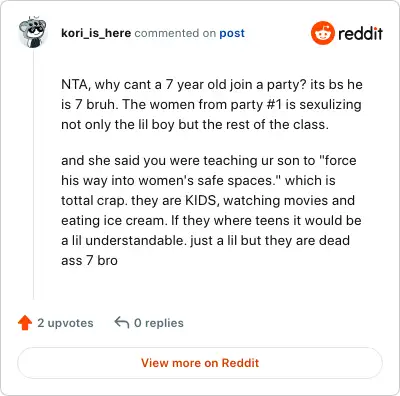Click the '0 replies' label
This screenshot has width=400, height=396.
pyautogui.click(x=159, y=323)
